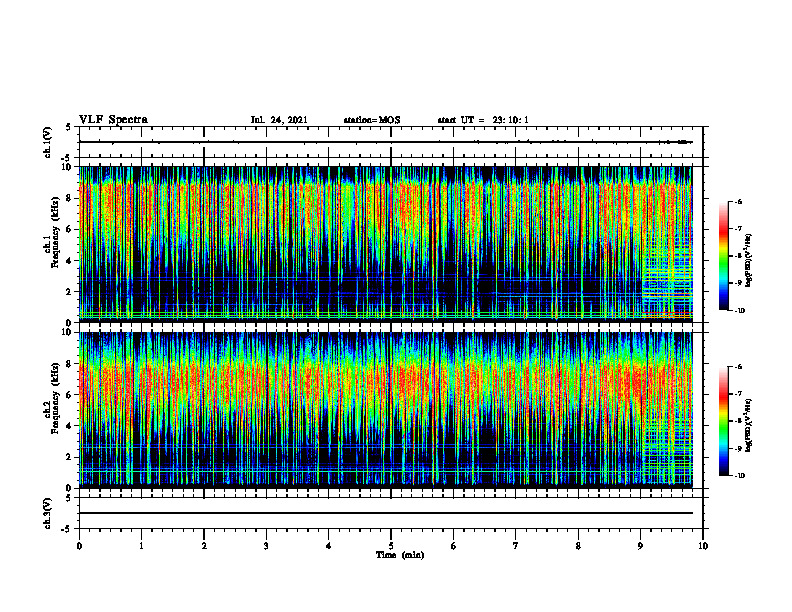Click time axis tick label "0"
Viewport: 792px width, 612px height.
(x=79, y=546)
